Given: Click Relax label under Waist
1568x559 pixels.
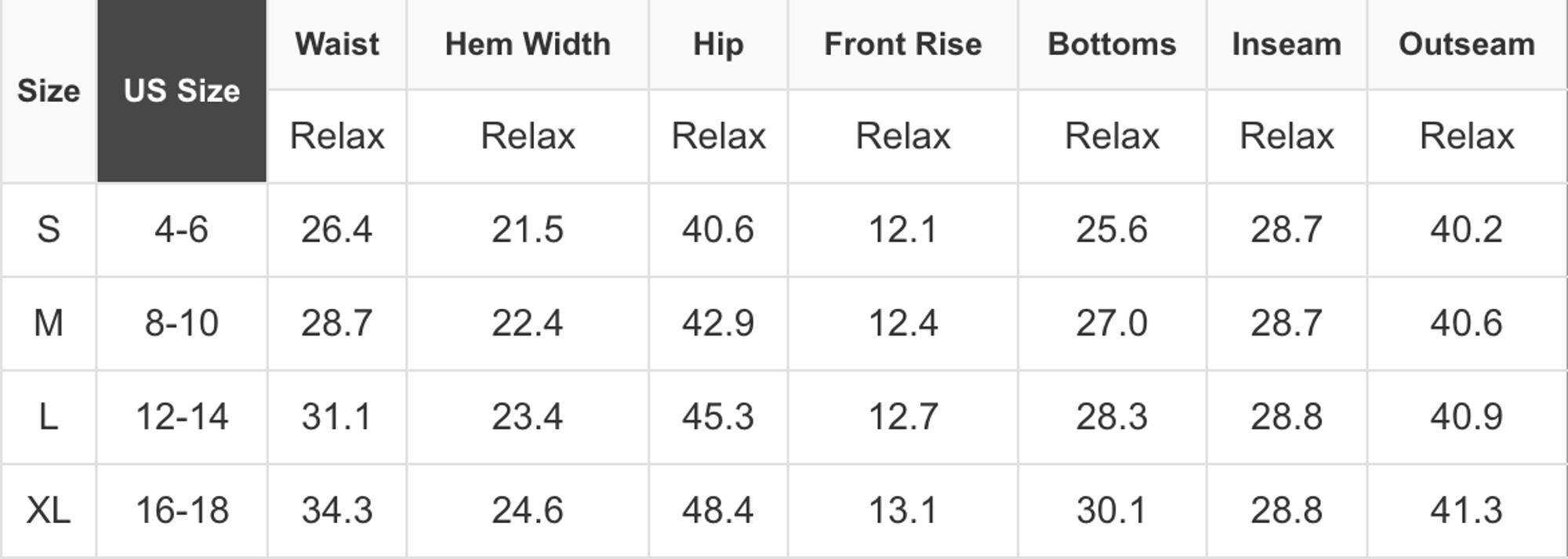Looking at the screenshot, I should point(337,136).
